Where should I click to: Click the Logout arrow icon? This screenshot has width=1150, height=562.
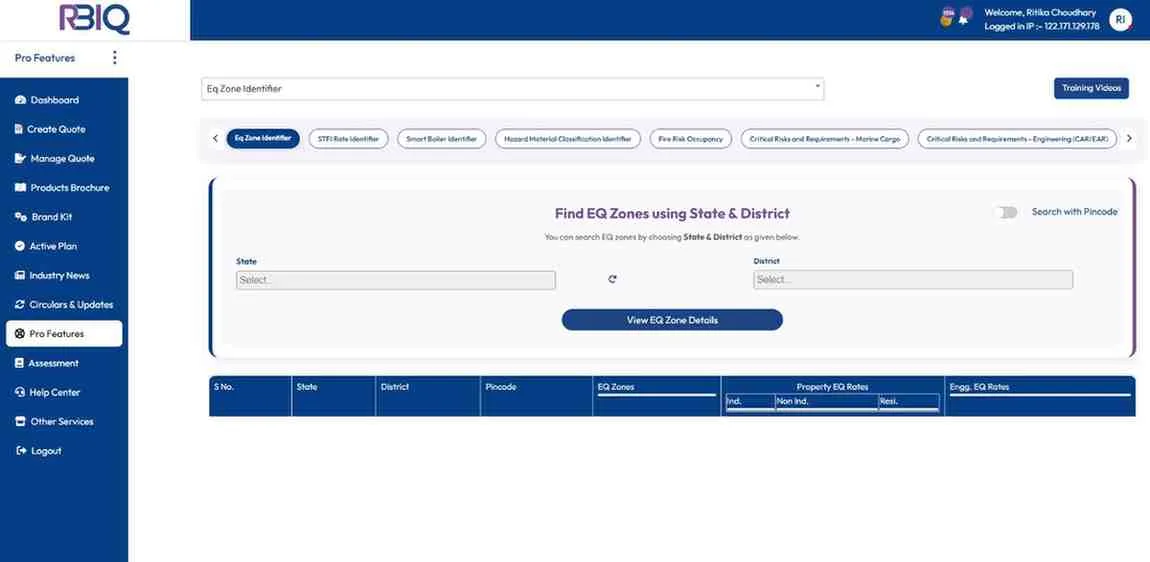click(x=21, y=450)
